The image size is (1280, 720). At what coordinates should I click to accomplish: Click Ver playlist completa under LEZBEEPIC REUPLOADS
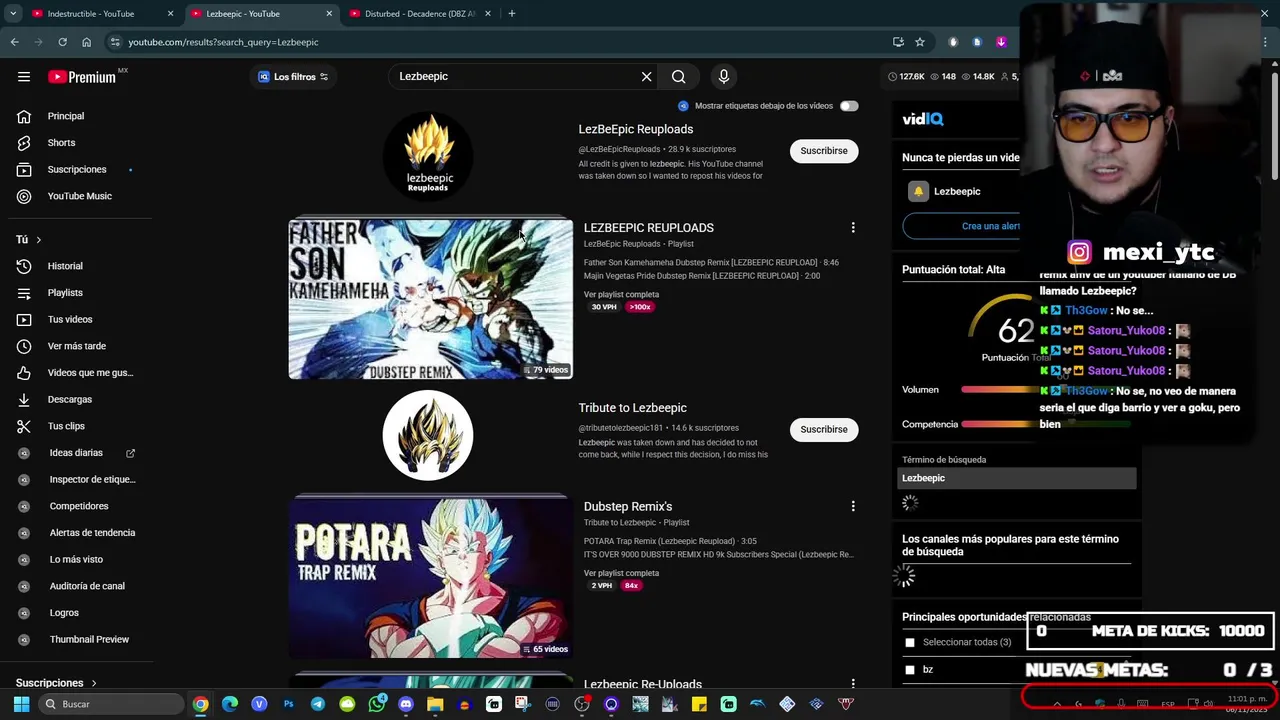pyautogui.click(x=621, y=295)
